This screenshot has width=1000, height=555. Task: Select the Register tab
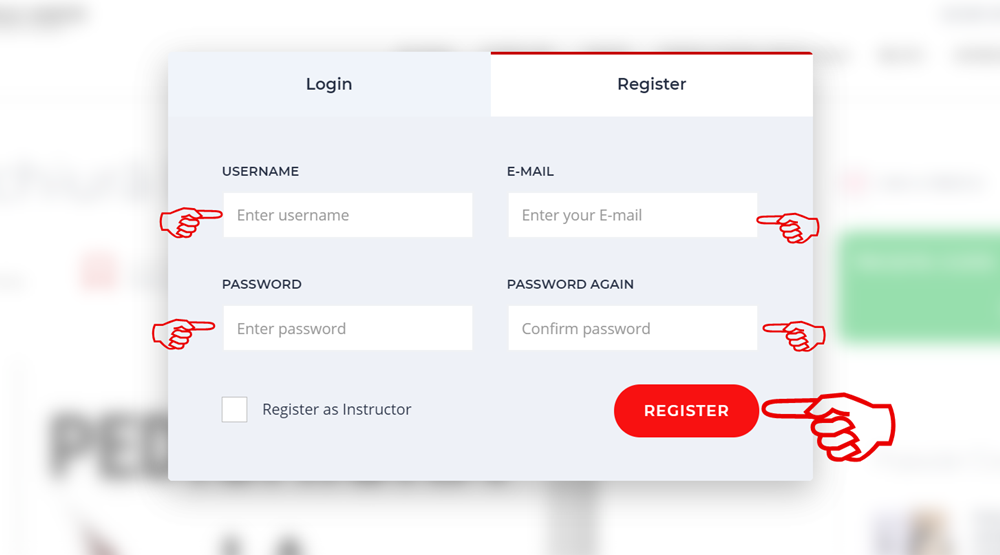tap(651, 84)
